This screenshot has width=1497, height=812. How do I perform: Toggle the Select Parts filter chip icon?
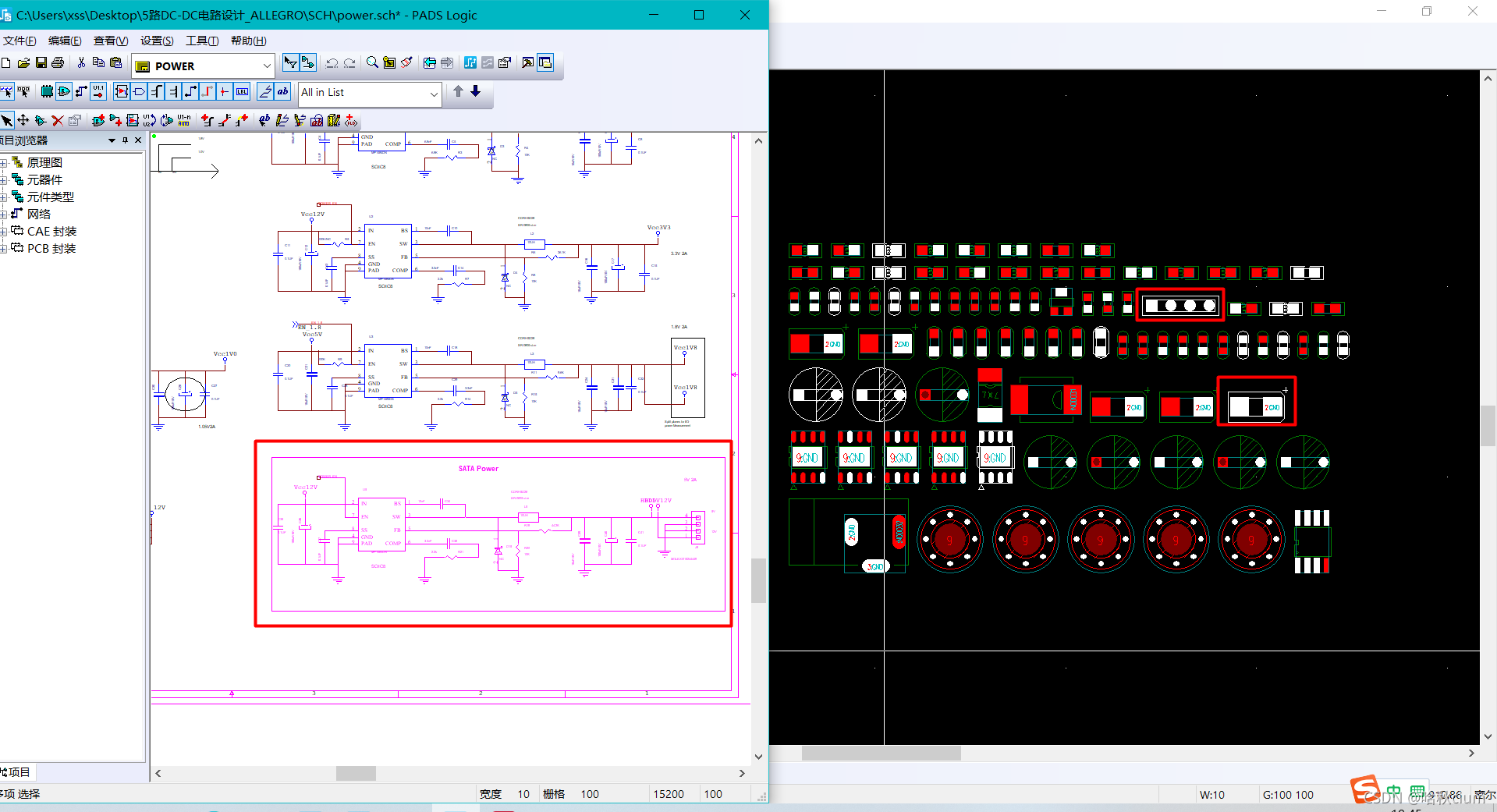47,92
